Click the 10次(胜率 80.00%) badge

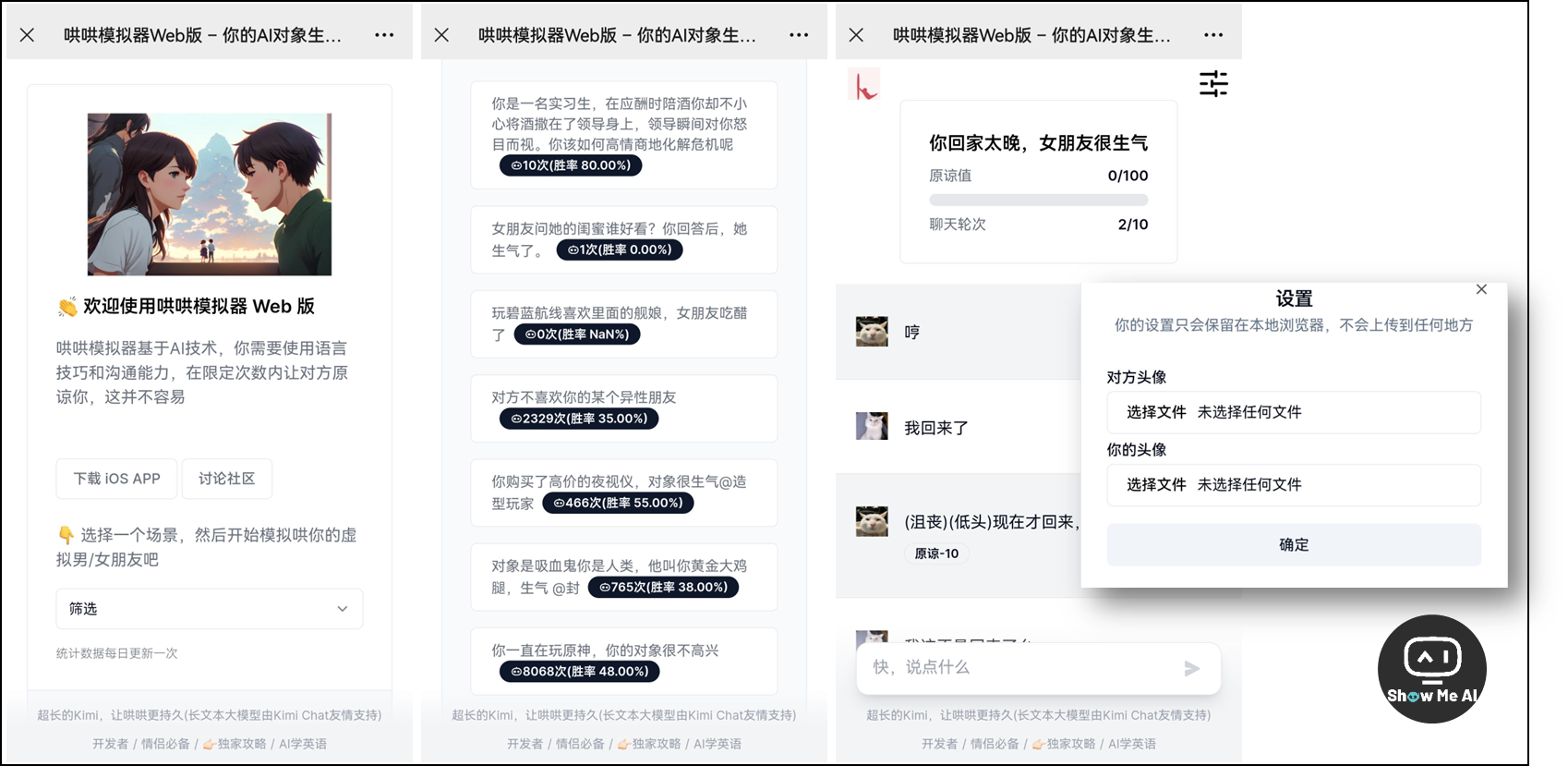[x=571, y=165]
